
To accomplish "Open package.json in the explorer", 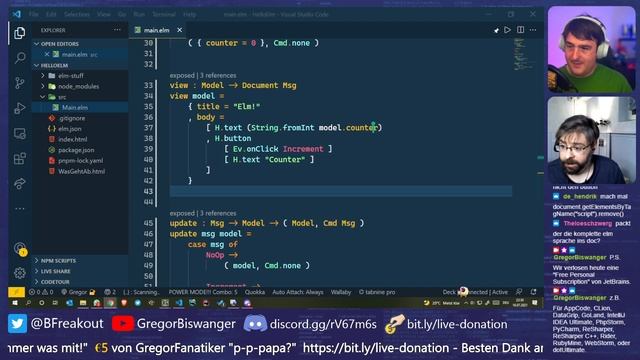I will tap(76, 150).
